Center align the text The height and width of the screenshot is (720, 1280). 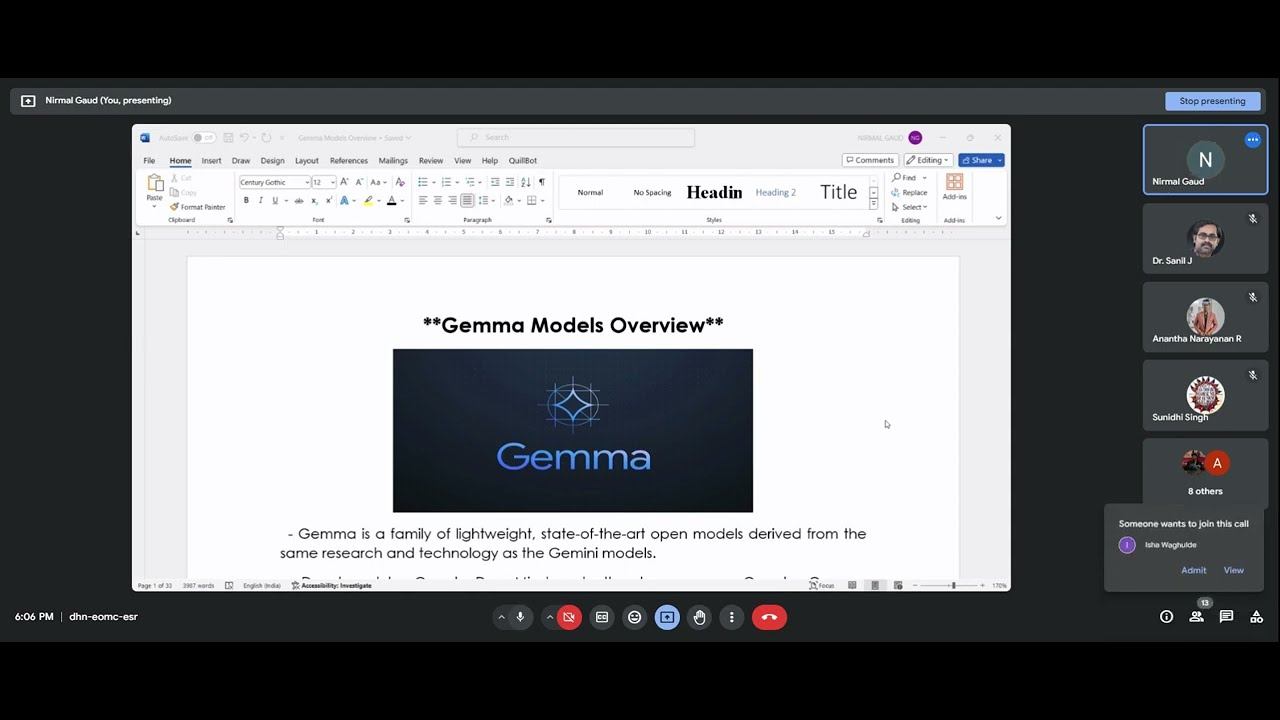[437, 201]
